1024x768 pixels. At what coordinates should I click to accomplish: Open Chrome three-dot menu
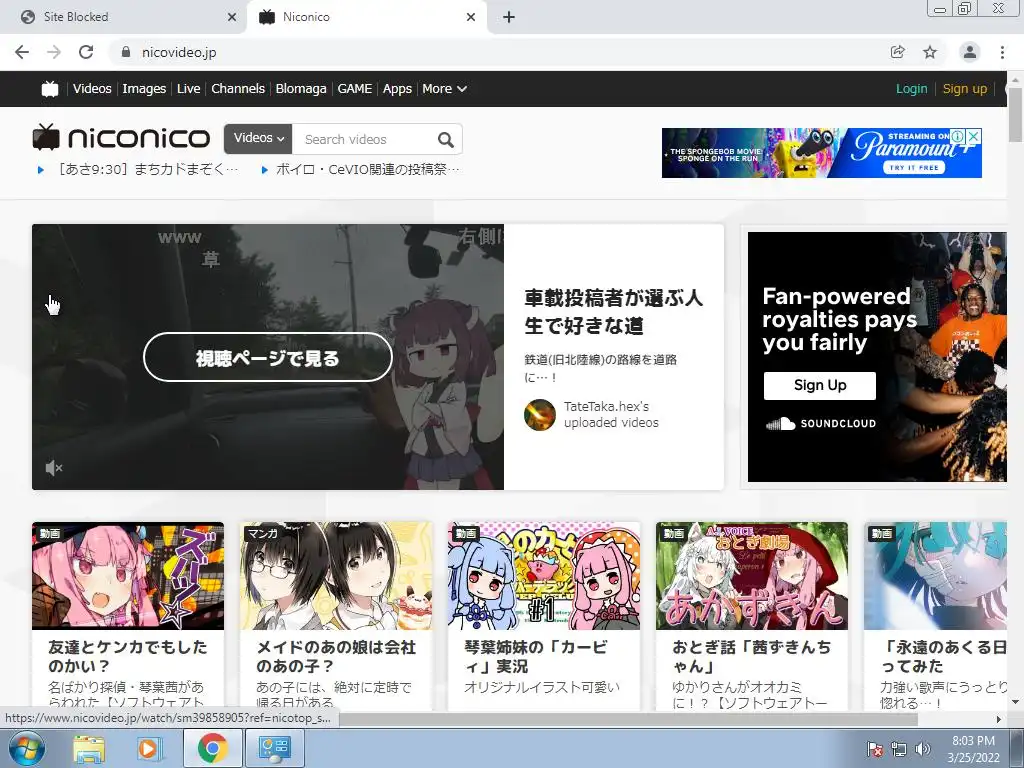click(x=1002, y=52)
